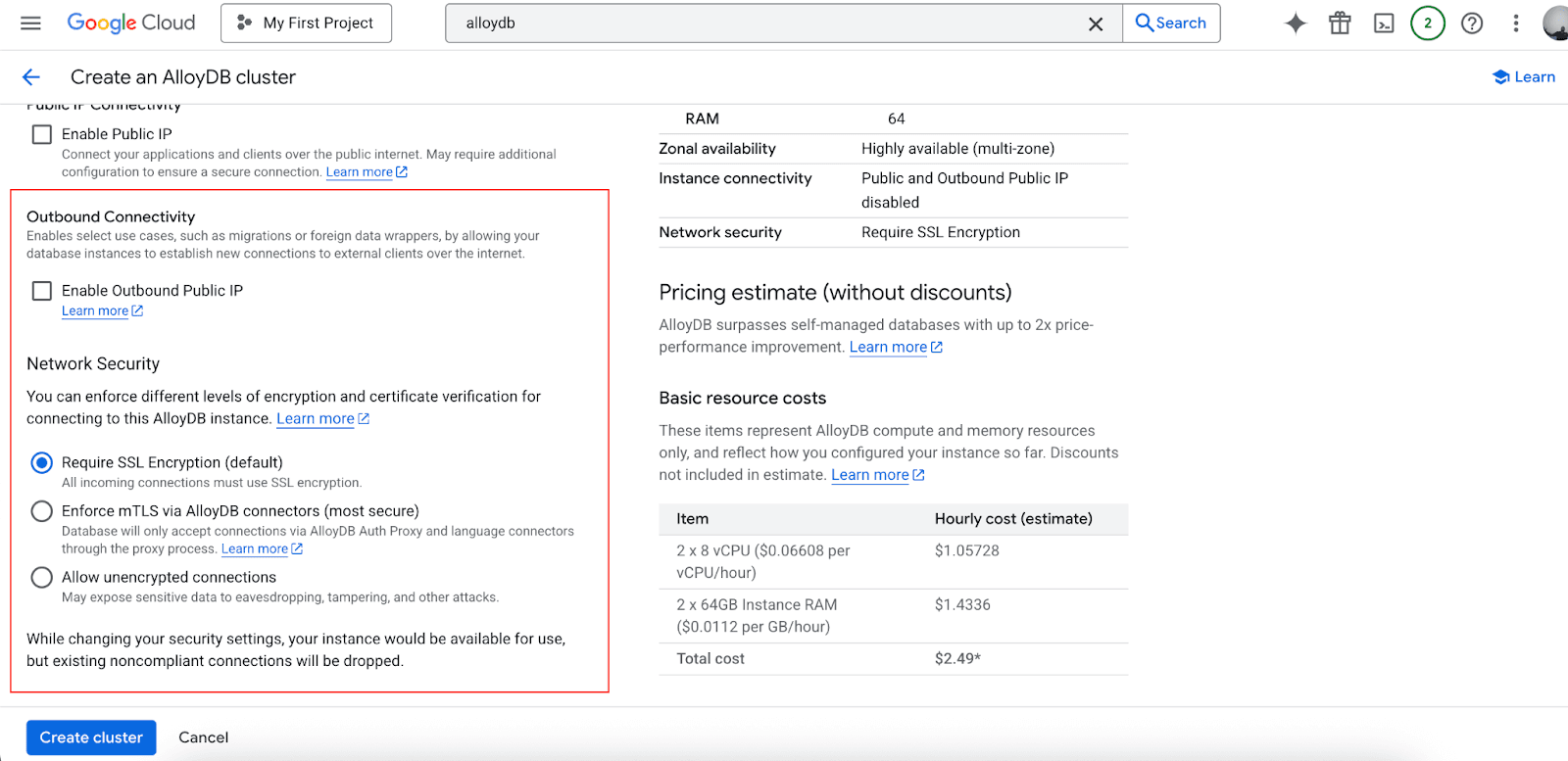Open the notifications badge showing 2
Viewport: 1568px width, 761px height.
(x=1428, y=24)
